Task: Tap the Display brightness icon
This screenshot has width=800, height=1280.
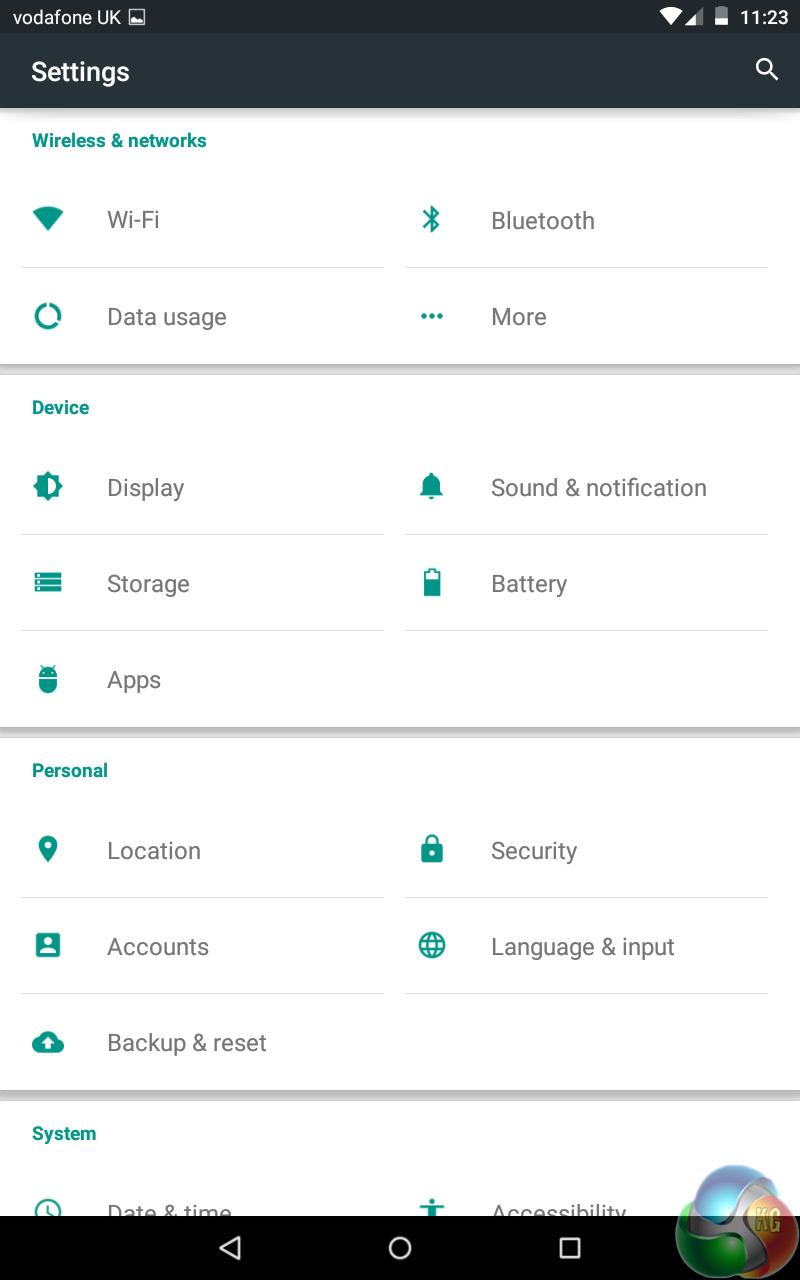Action: click(48, 487)
